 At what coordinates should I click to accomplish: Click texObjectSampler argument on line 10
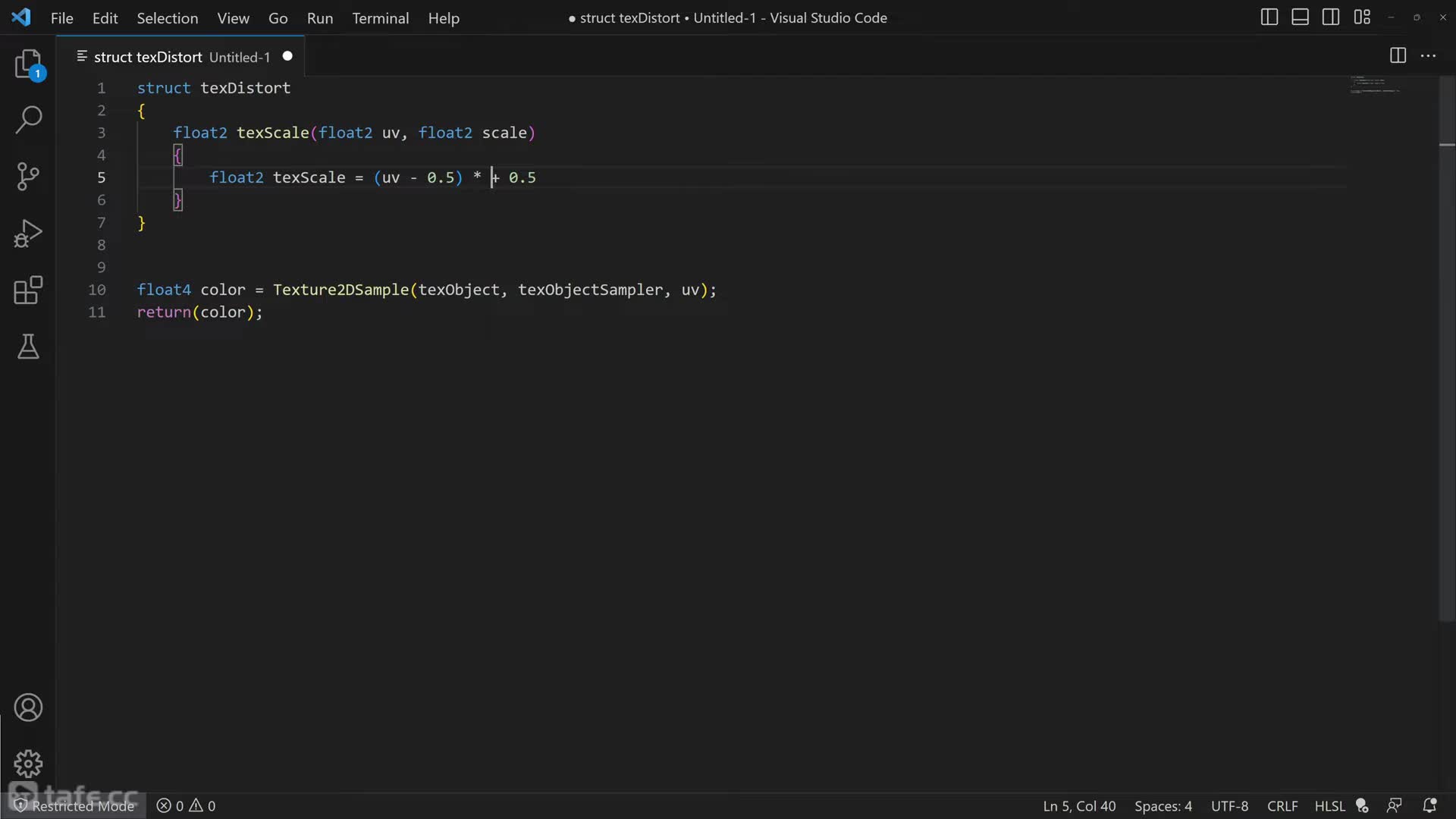[x=590, y=290]
